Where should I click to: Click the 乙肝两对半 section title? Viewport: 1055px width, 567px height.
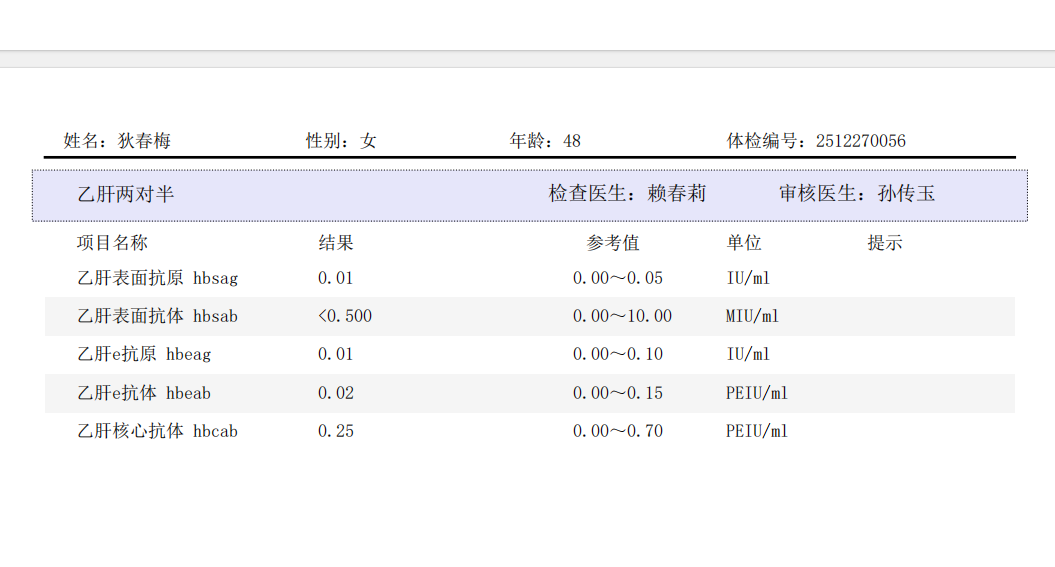(x=126, y=194)
